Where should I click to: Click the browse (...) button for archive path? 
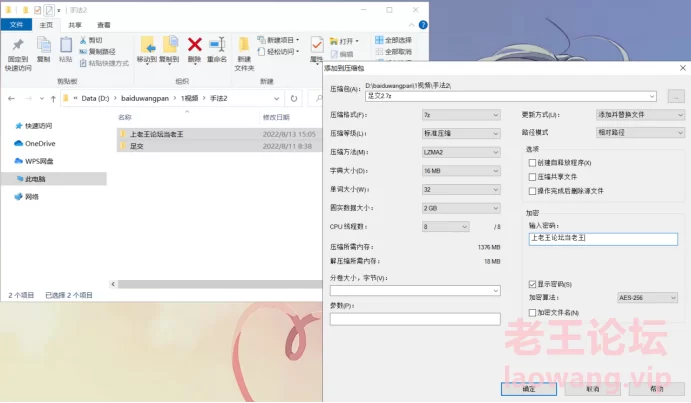pyautogui.click(x=676, y=96)
